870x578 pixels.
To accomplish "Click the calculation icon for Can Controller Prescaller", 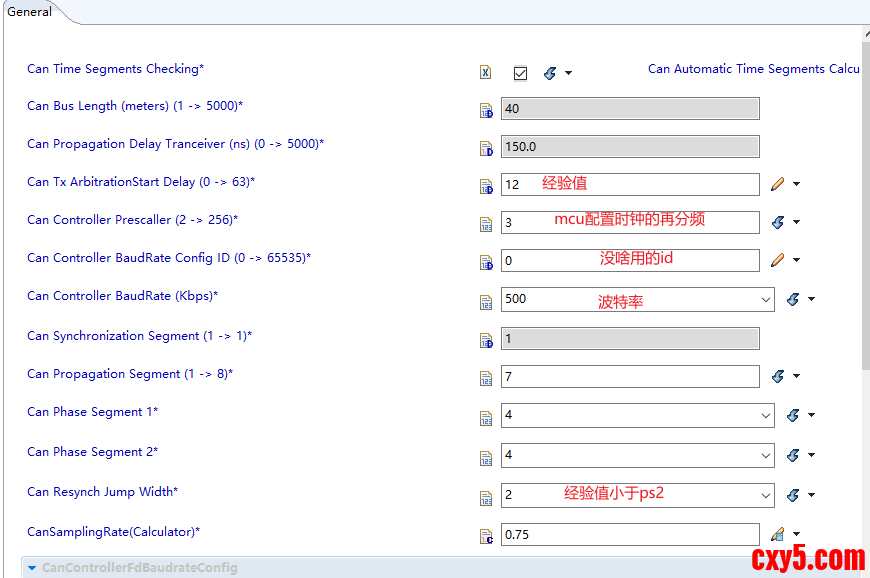I will (x=778, y=222).
